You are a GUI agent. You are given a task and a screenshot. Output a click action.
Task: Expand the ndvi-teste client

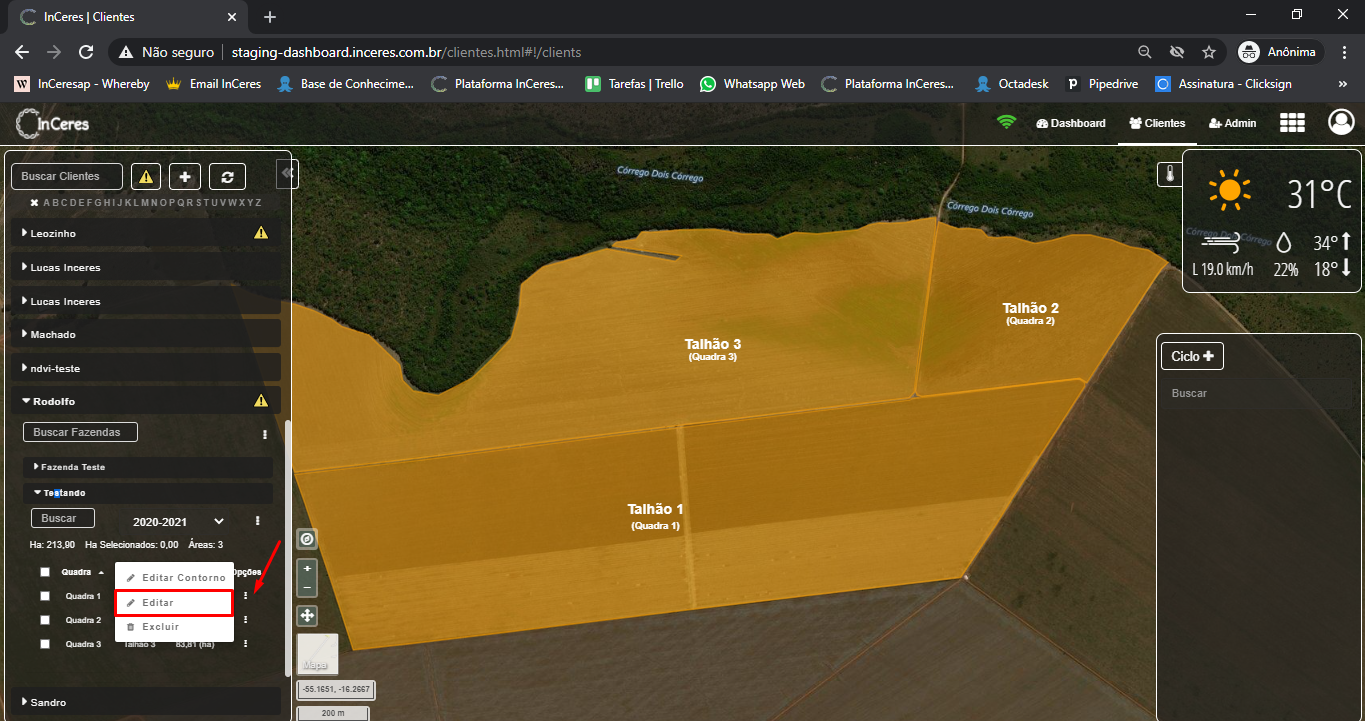[145, 368]
